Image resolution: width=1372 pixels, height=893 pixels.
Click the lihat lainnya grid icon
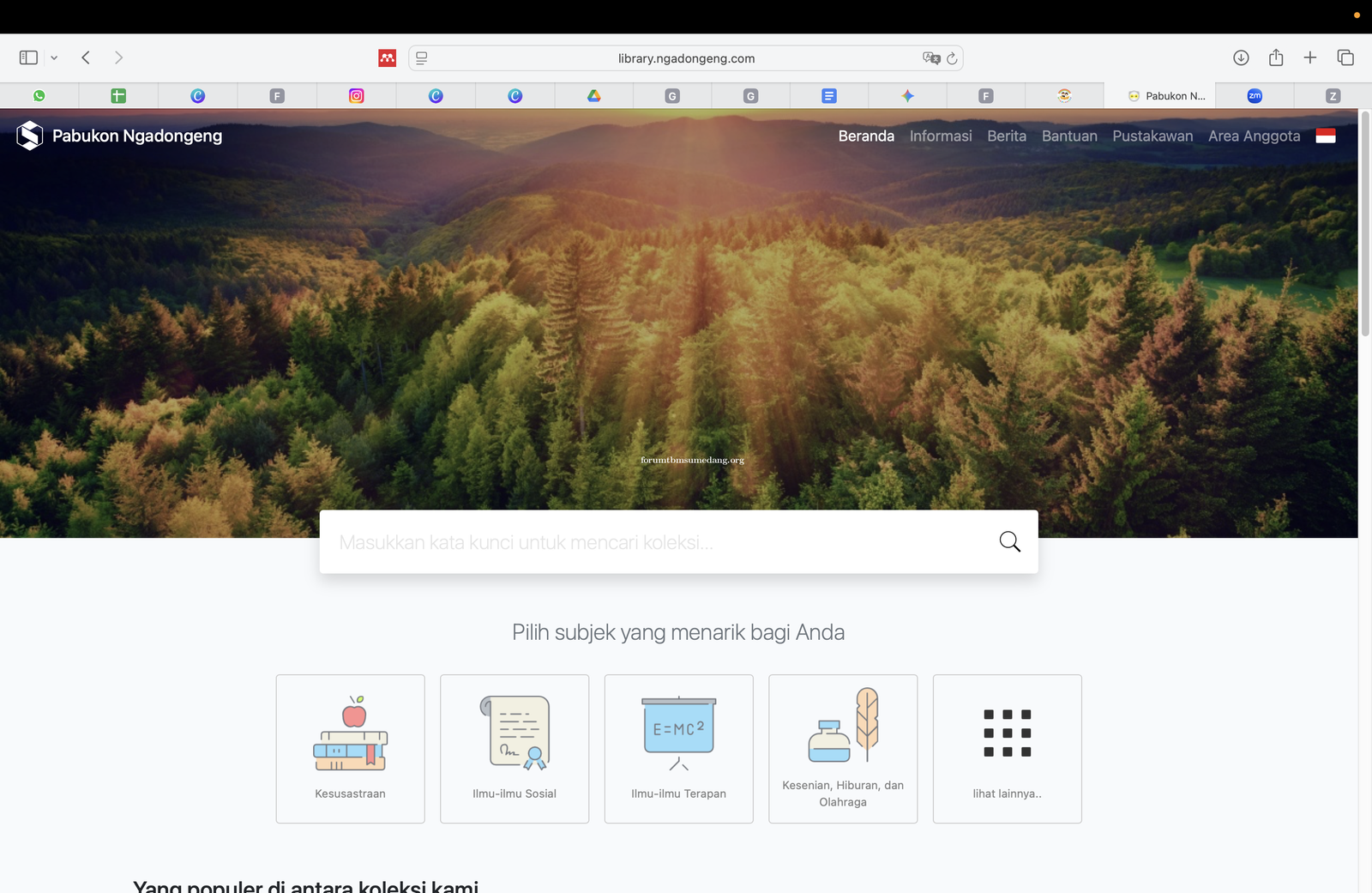[x=1007, y=733]
